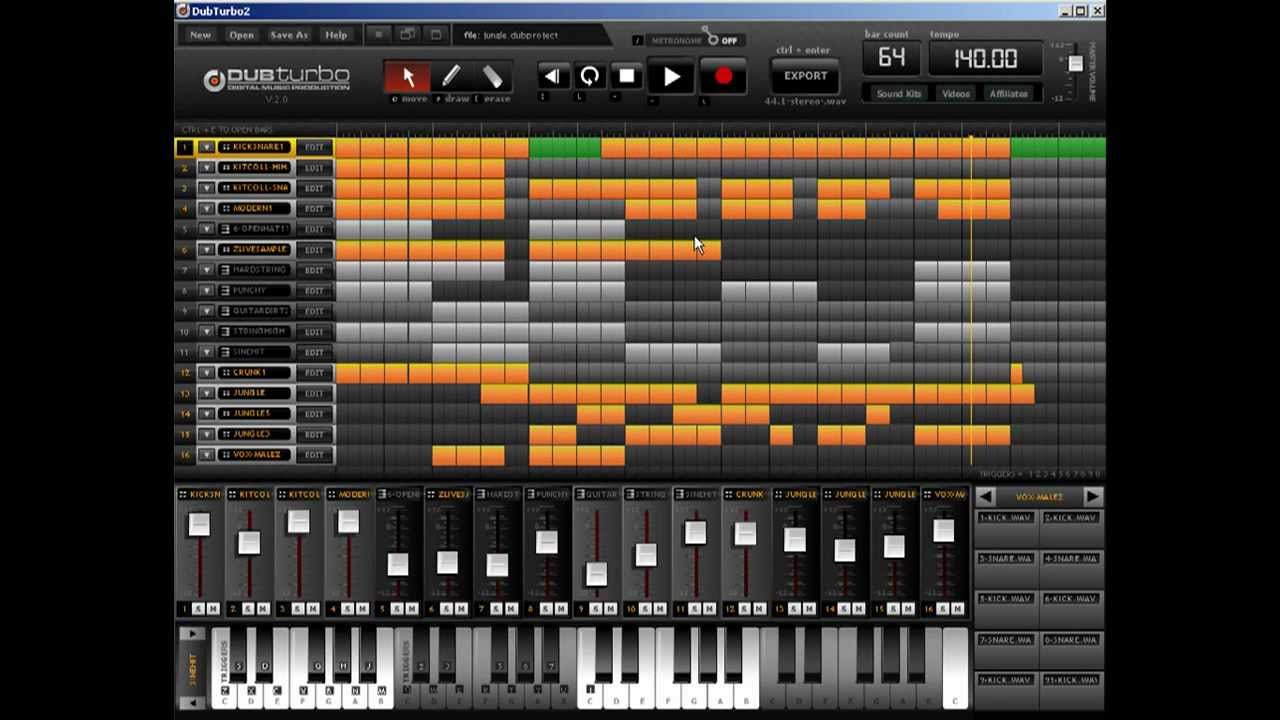This screenshot has height=720, width=1280.
Task: Open dropdown arrow on track 2 KITCOLL-MIM
Action: [206, 167]
